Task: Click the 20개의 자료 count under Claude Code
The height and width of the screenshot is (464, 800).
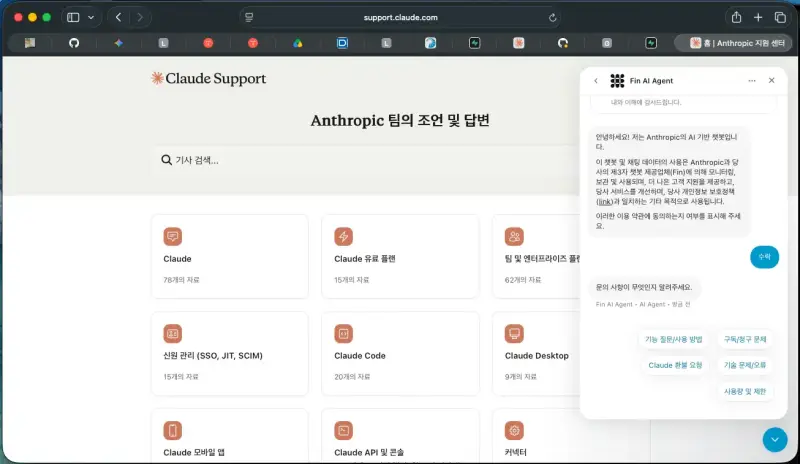Action: click(352, 377)
